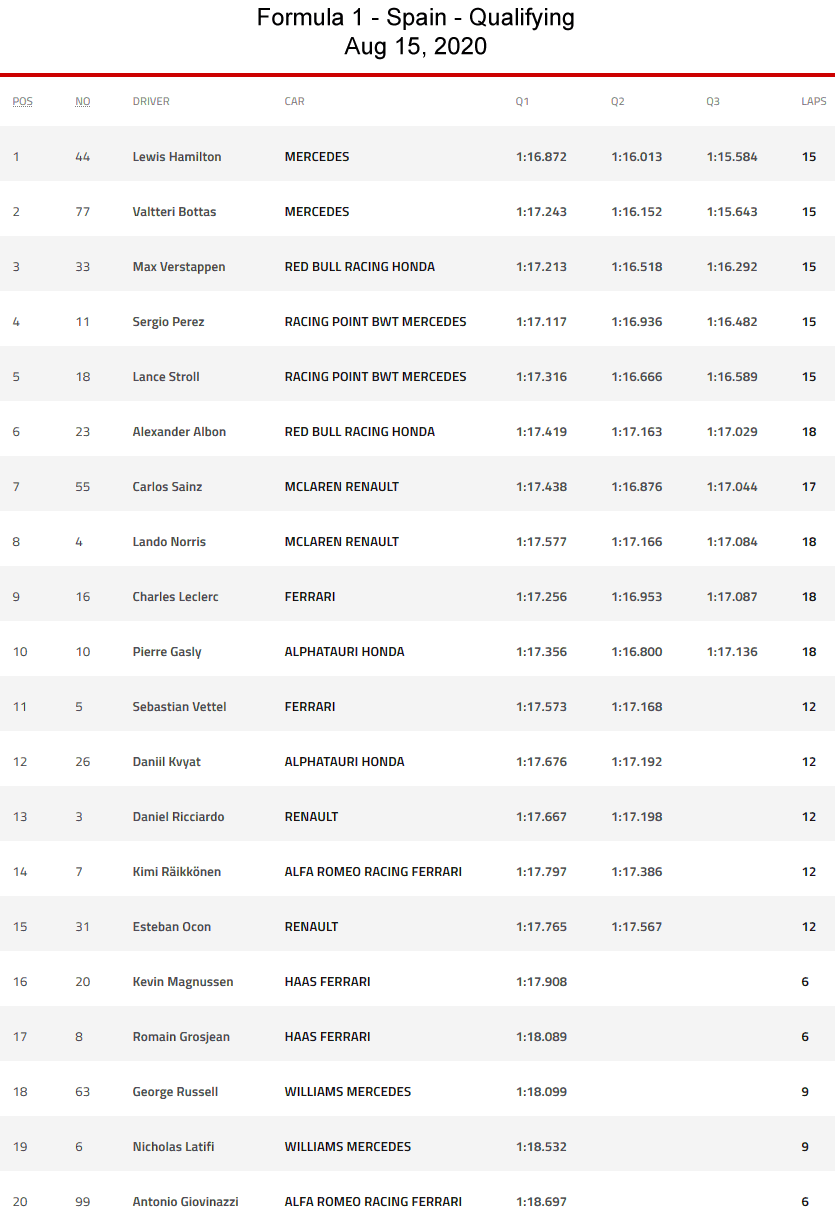The height and width of the screenshot is (1219, 835).
Task: Click the Q1 column header
Action: tap(523, 101)
